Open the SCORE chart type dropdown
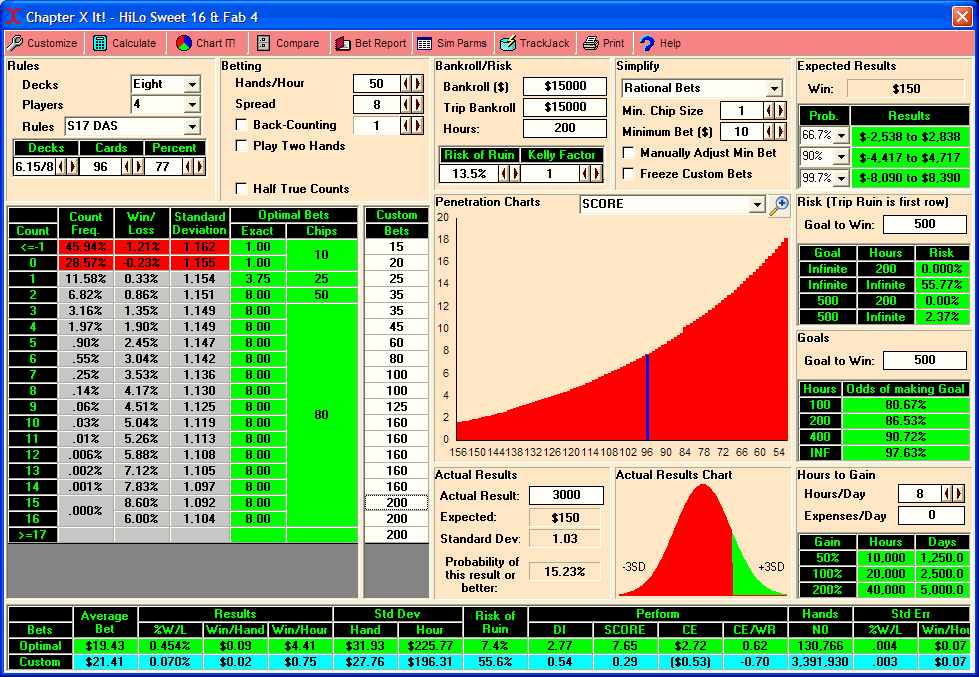 click(757, 204)
